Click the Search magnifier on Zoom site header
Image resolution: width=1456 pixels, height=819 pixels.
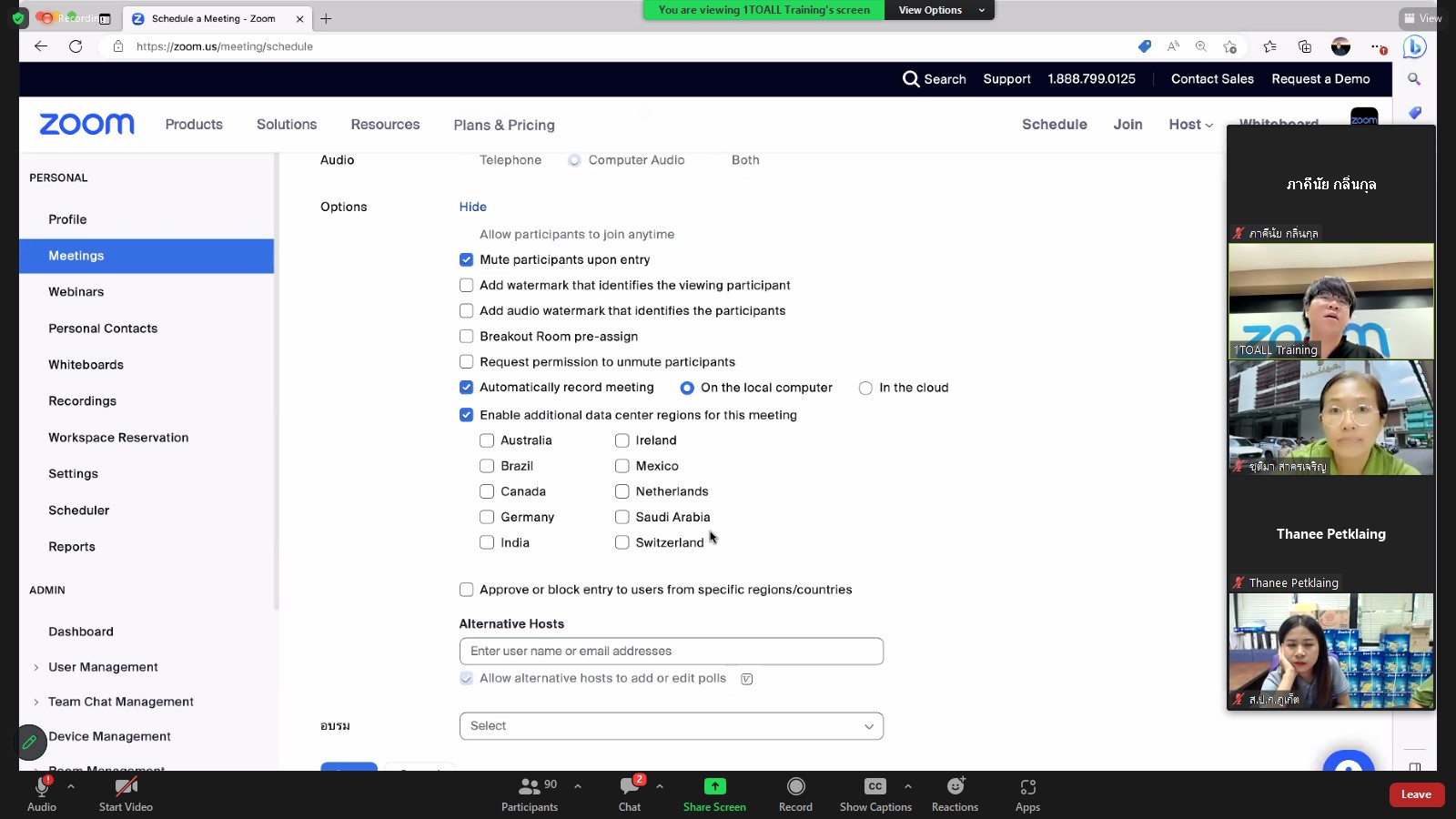click(911, 79)
